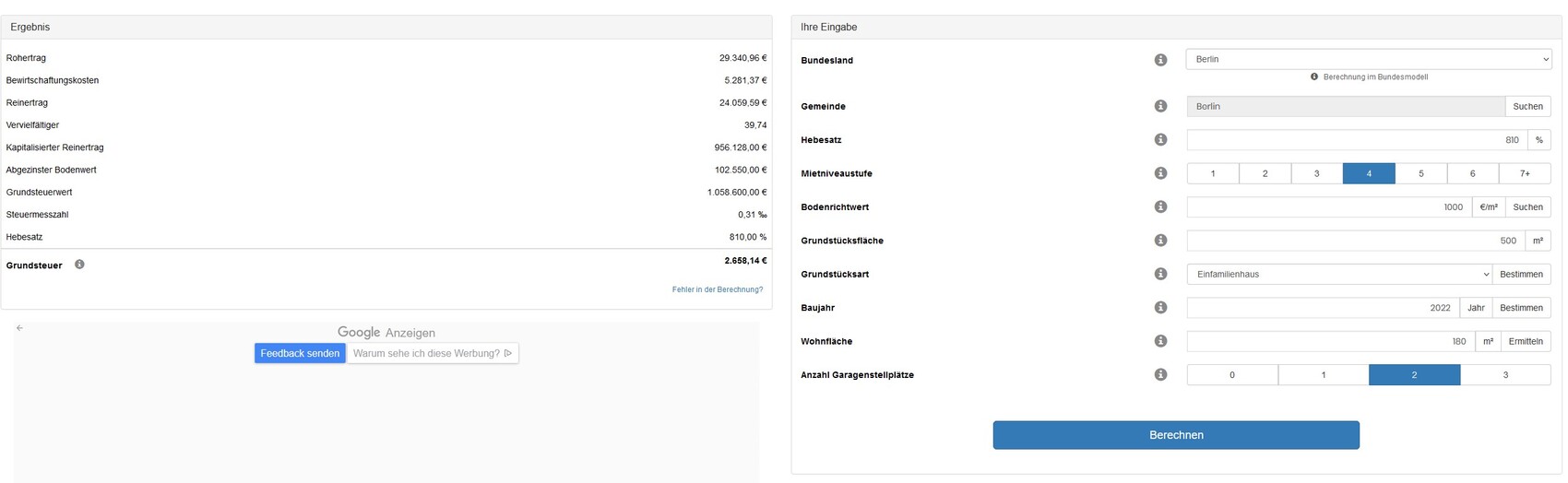The width and height of the screenshot is (1568, 483).
Task: Select Mietniveaustufe 5
Action: click(x=1420, y=173)
